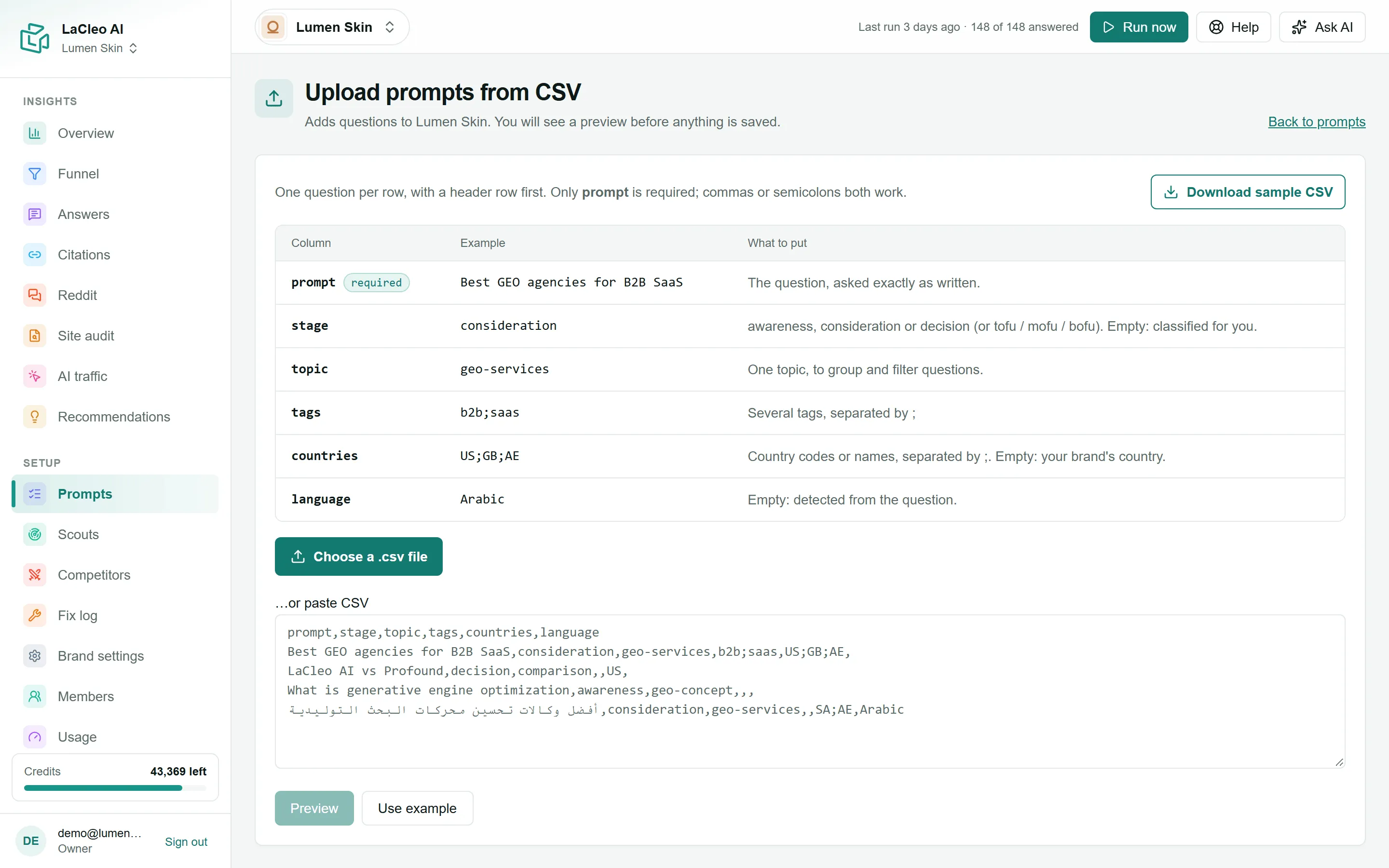This screenshot has height=868, width=1389.
Task: Click the Funnel filter icon
Action: tap(34, 174)
